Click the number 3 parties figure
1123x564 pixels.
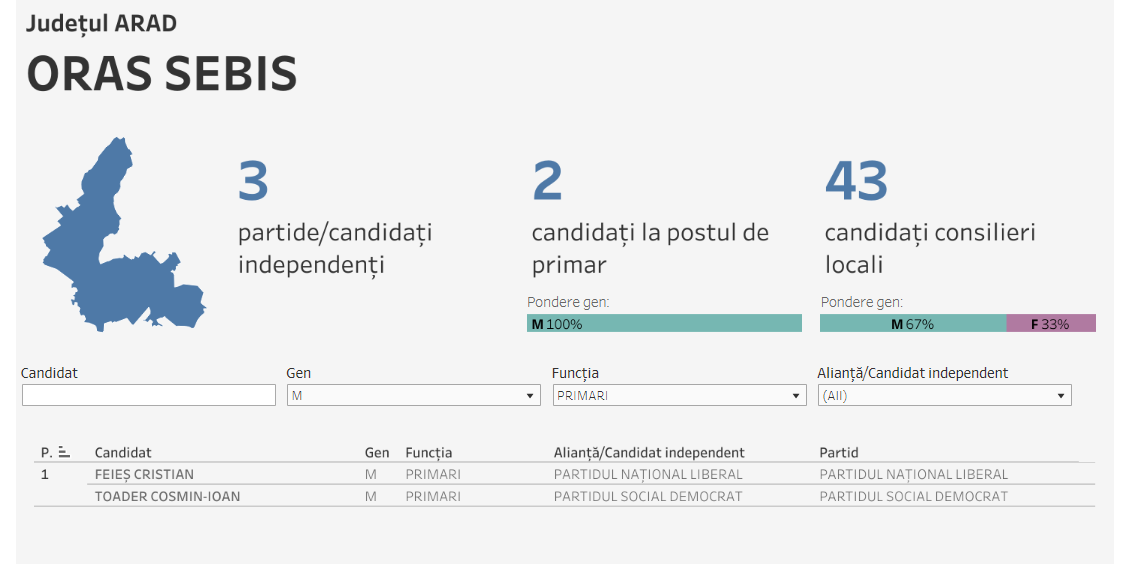coord(253,181)
